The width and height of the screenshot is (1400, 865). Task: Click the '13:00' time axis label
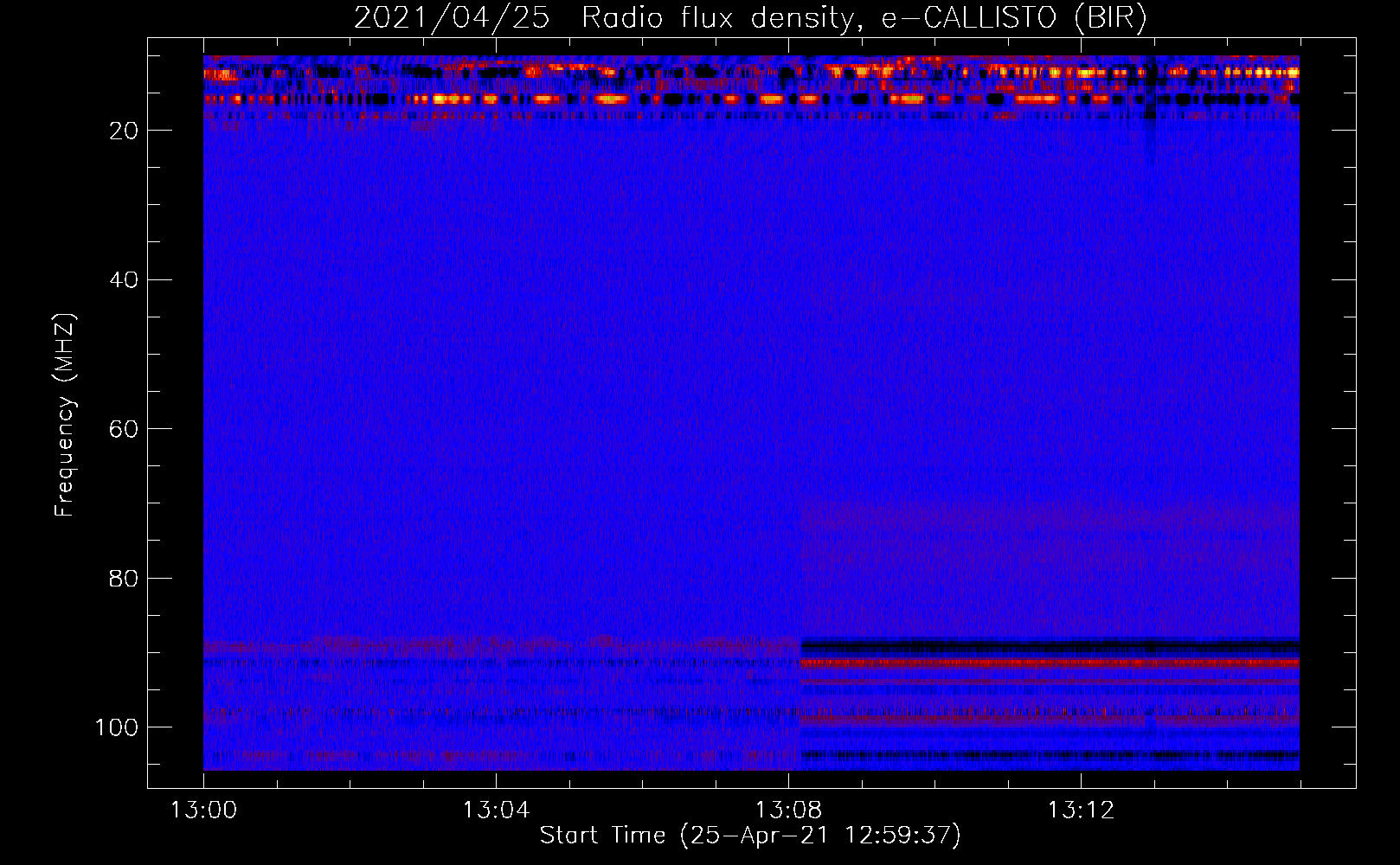click(x=203, y=811)
